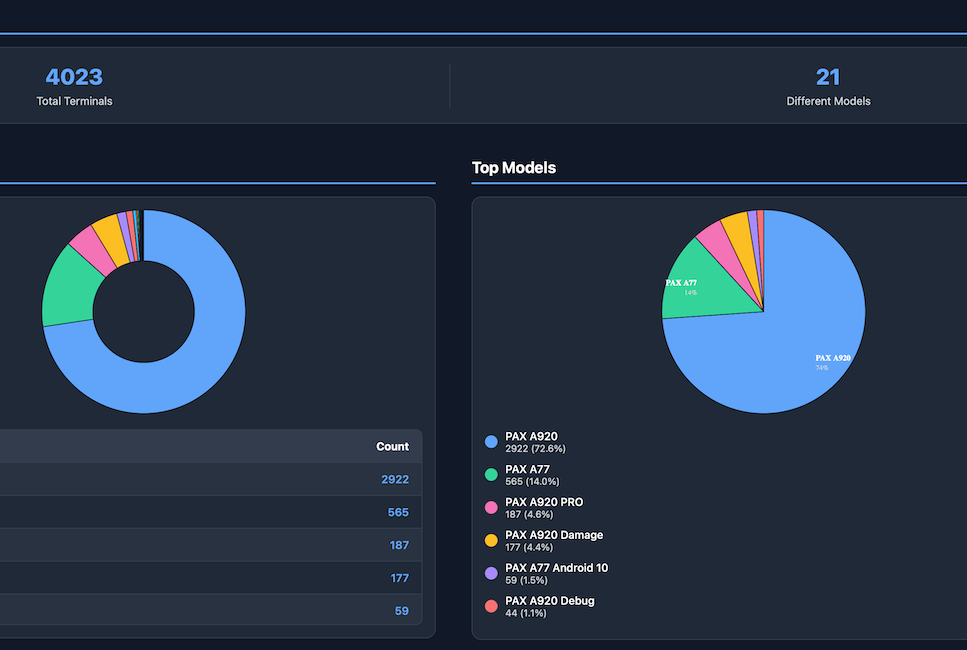Click the PAX A920 label inside the pie chart
The image size is (967, 650).
(x=833, y=358)
